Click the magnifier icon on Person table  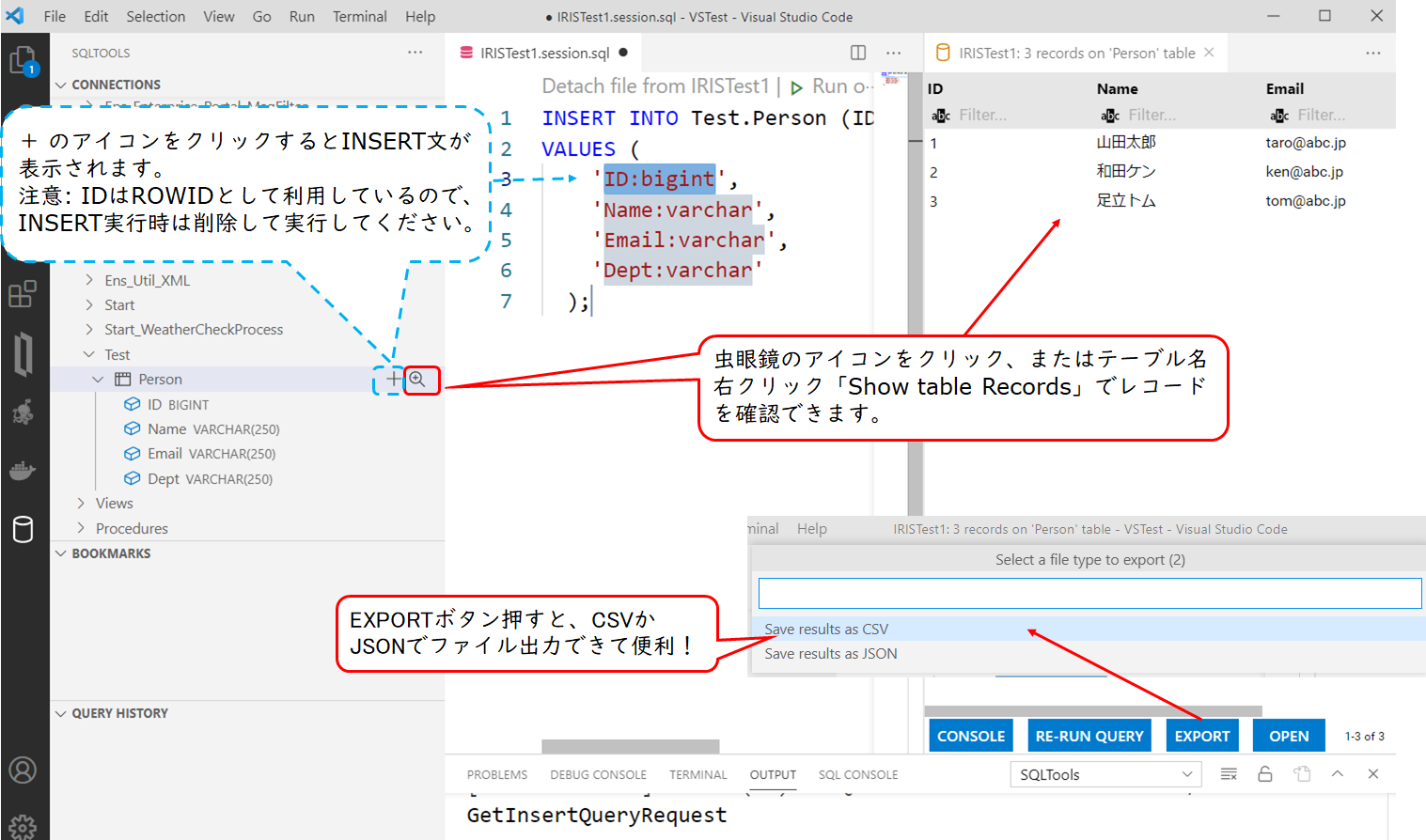click(x=418, y=379)
